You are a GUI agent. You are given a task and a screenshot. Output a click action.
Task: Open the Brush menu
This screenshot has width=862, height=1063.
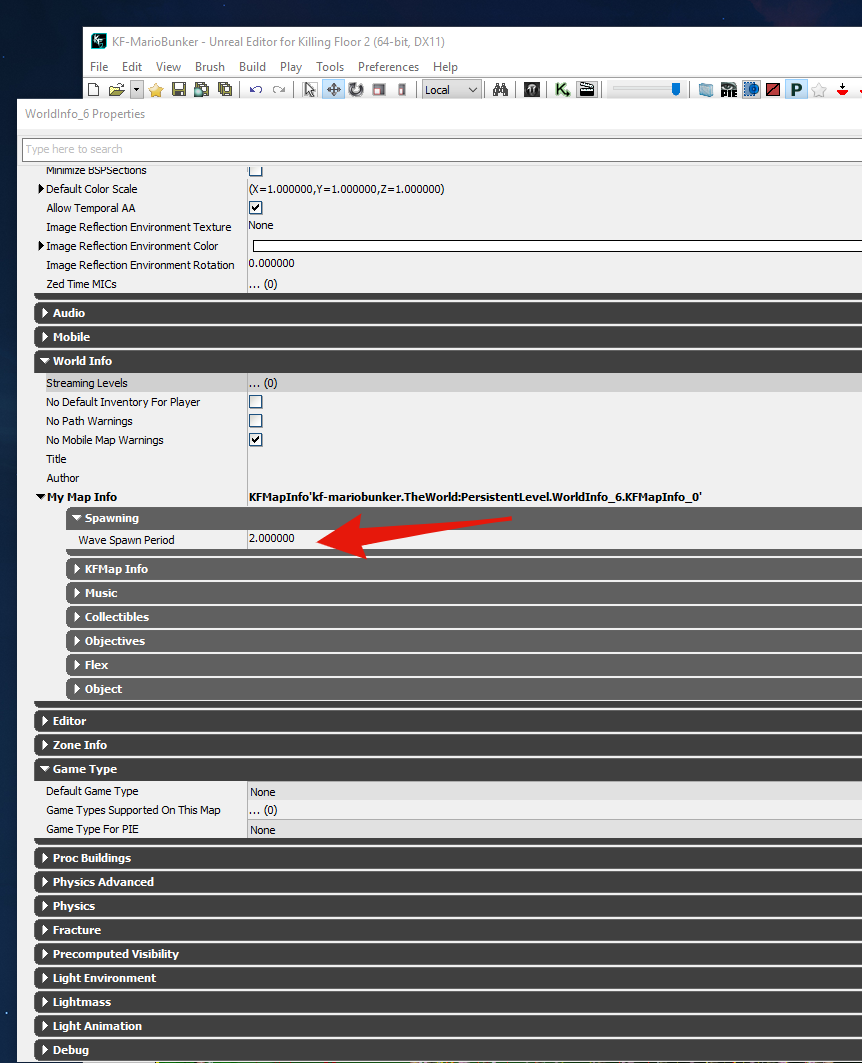point(209,66)
